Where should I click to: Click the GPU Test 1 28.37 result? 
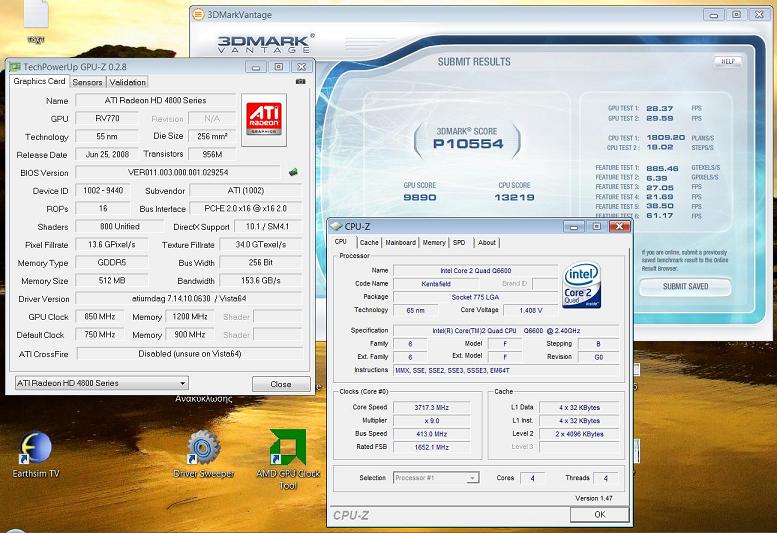(x=660, y=108)
